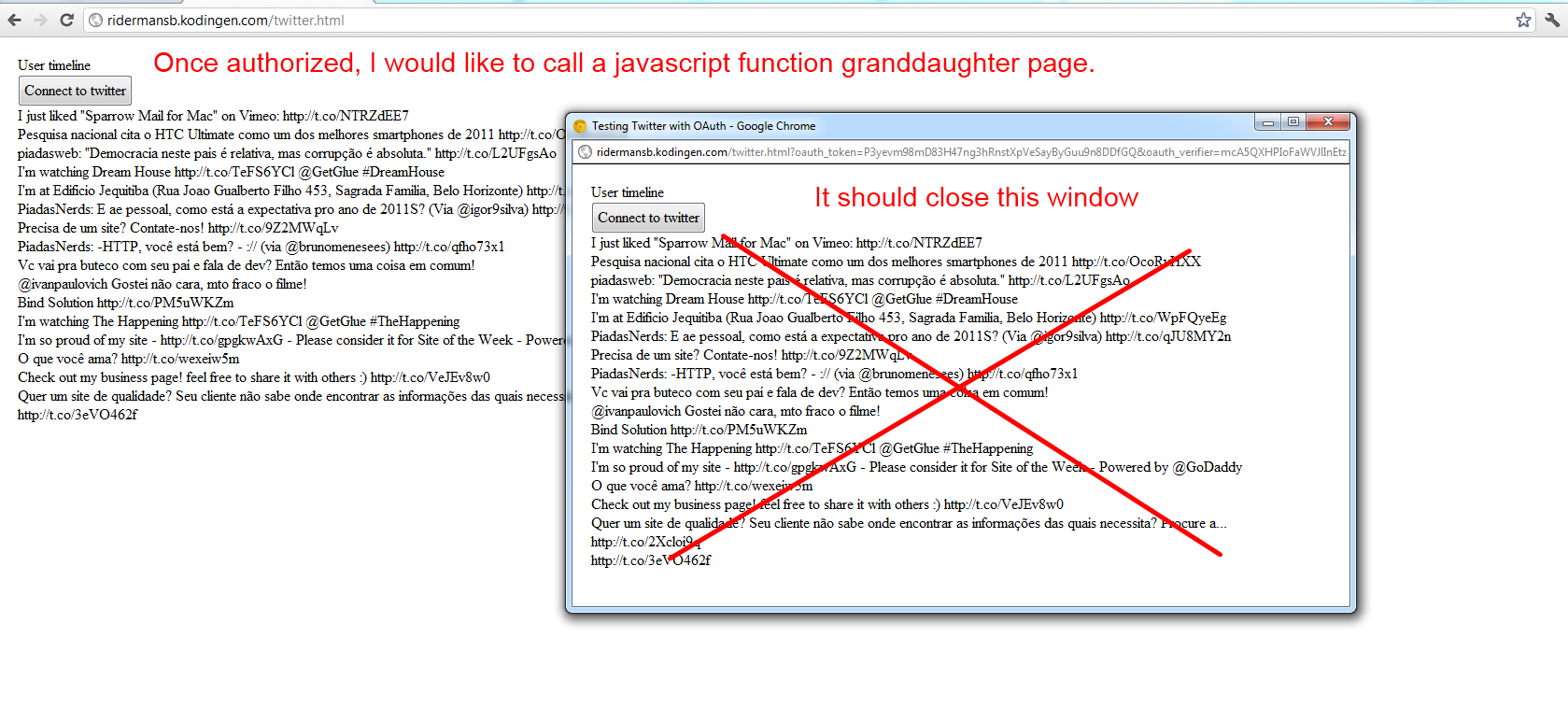
Task: Click the Edificio Jequitiba tweet in popup
Action: [909, 318]
